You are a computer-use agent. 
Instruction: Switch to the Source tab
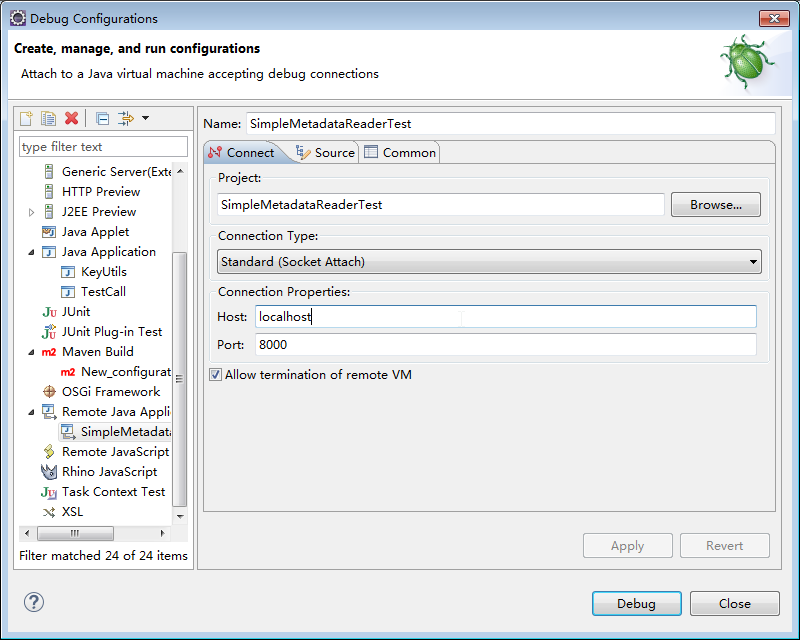pos(325,153)
